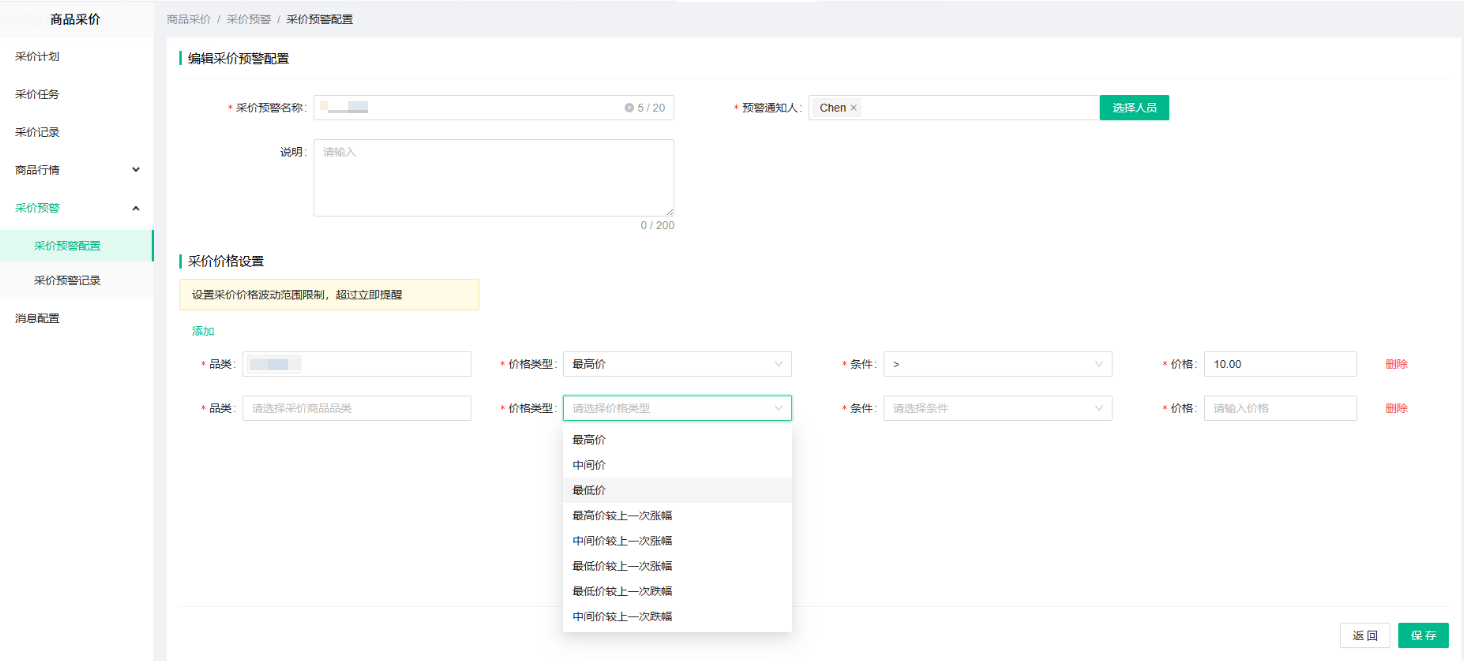
Task: Click the 添加 link to add row
Action: point(203,331)
